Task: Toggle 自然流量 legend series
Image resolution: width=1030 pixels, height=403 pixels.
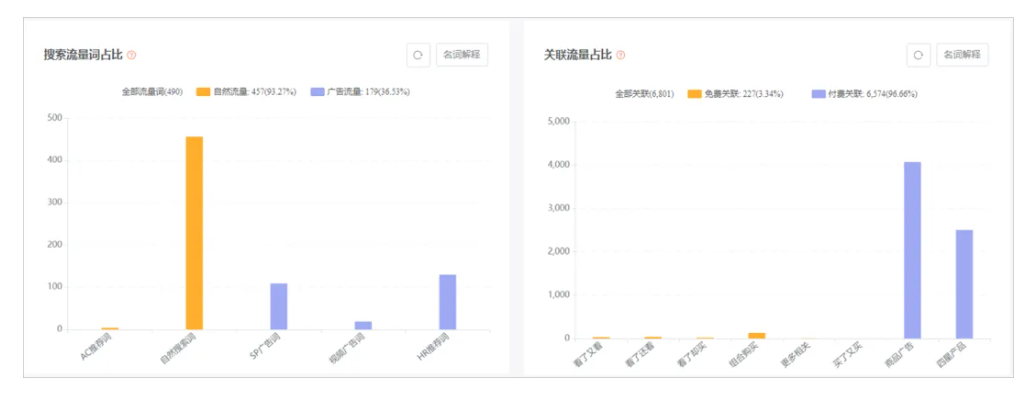Action: click(246, 92)
